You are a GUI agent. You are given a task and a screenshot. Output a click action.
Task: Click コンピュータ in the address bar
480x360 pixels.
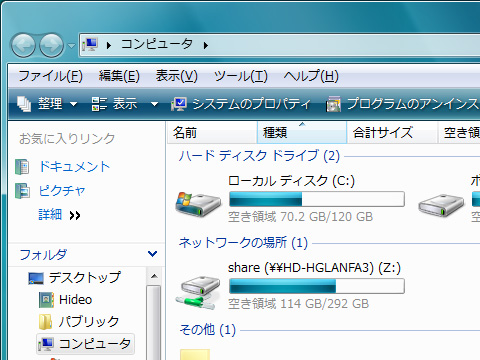(x=157, y=44)
